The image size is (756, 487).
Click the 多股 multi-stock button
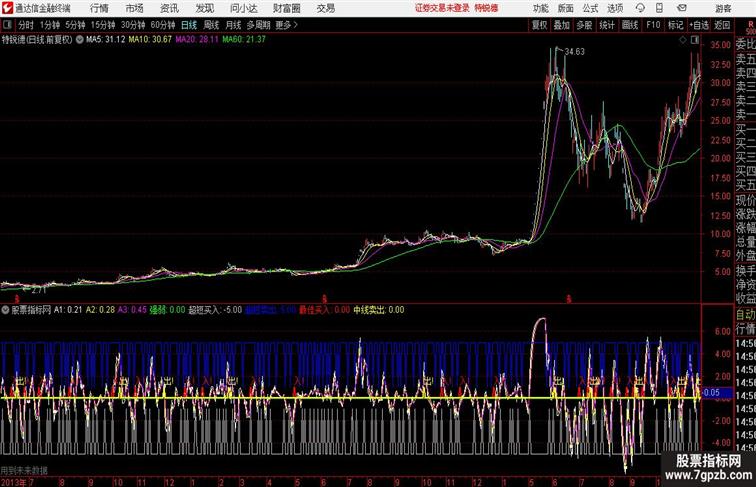pos(584,25)
